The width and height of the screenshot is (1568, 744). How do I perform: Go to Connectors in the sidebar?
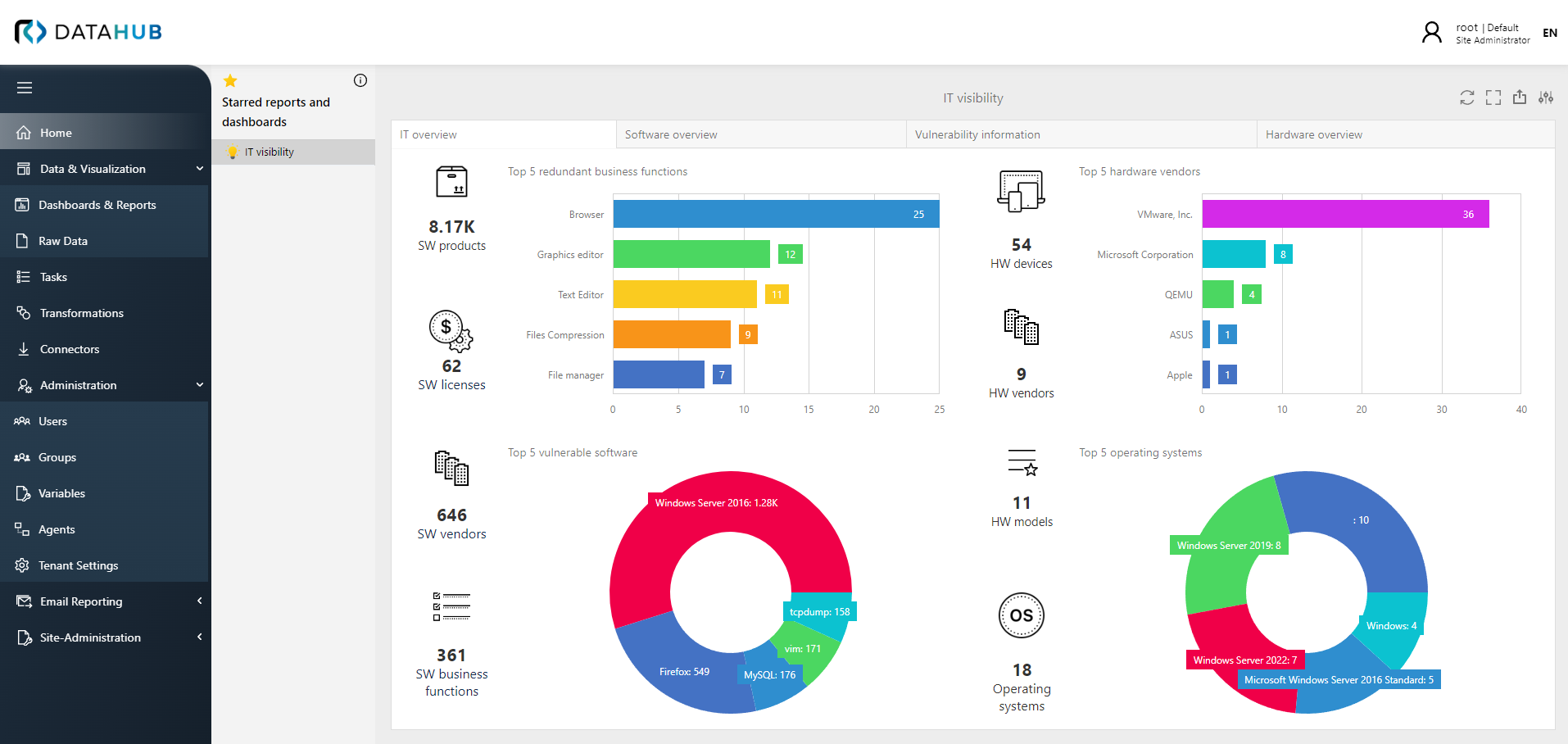(x=70, y=349)
